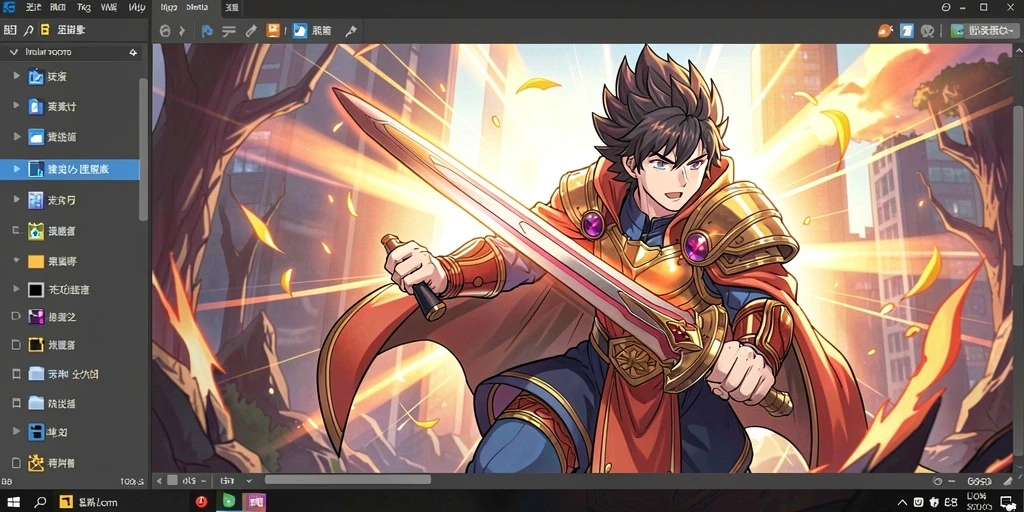The image size is (1024, 512).
Task: Collapse the sidebar panel header chevron
Action: coord(14,52)
